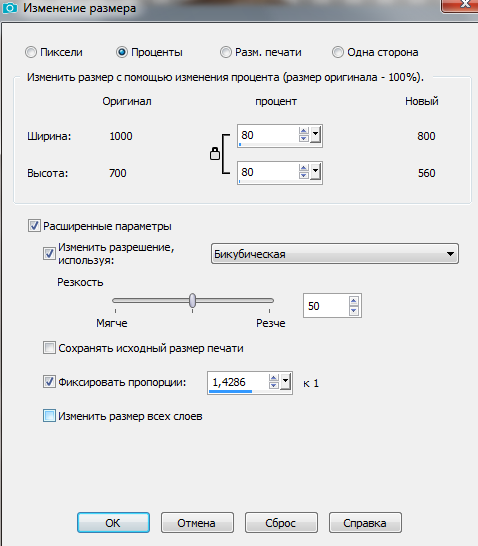Decrease proportion ratio with down arrow

pos(274,386)
